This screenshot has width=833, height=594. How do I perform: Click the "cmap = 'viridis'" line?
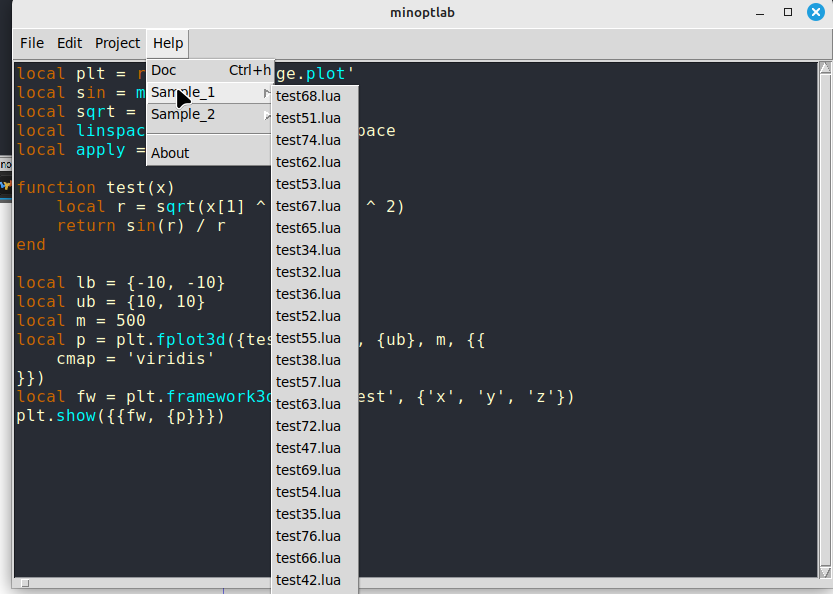click(135, 359)
